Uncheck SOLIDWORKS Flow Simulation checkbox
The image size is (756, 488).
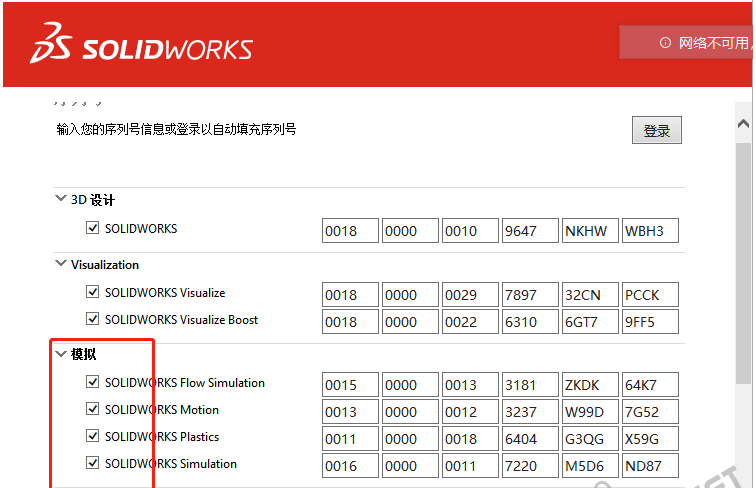click(92, 381)
